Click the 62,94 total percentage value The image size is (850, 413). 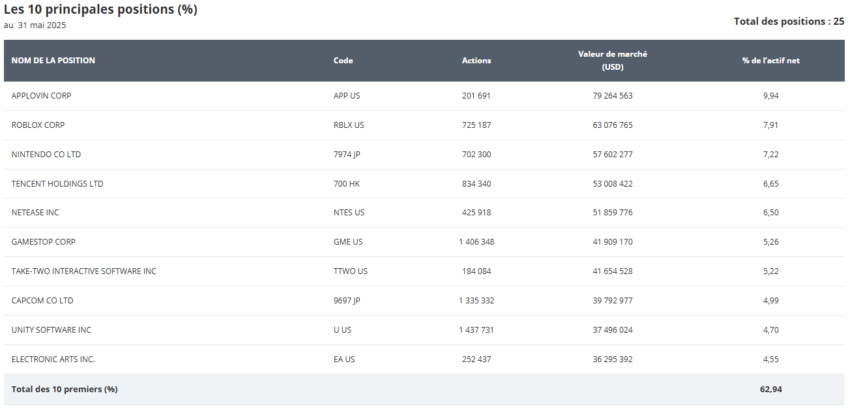point(770,389)
